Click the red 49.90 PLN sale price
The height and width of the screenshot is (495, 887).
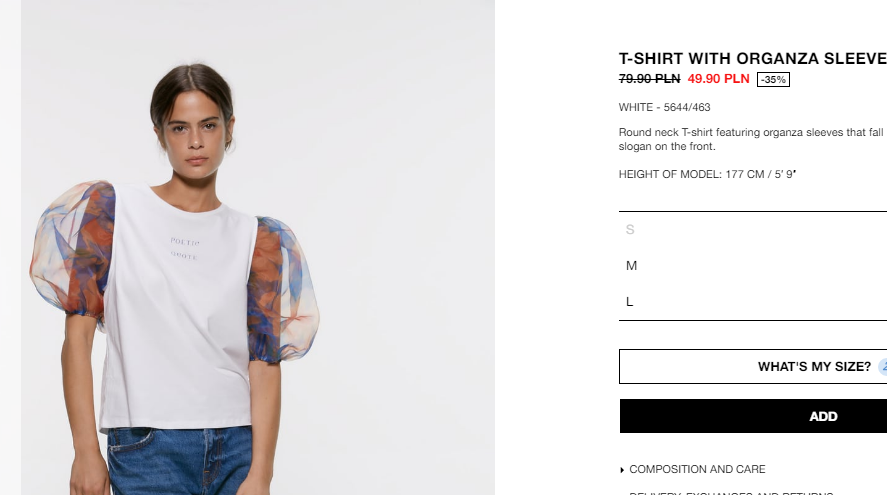[x=718, y=79]
